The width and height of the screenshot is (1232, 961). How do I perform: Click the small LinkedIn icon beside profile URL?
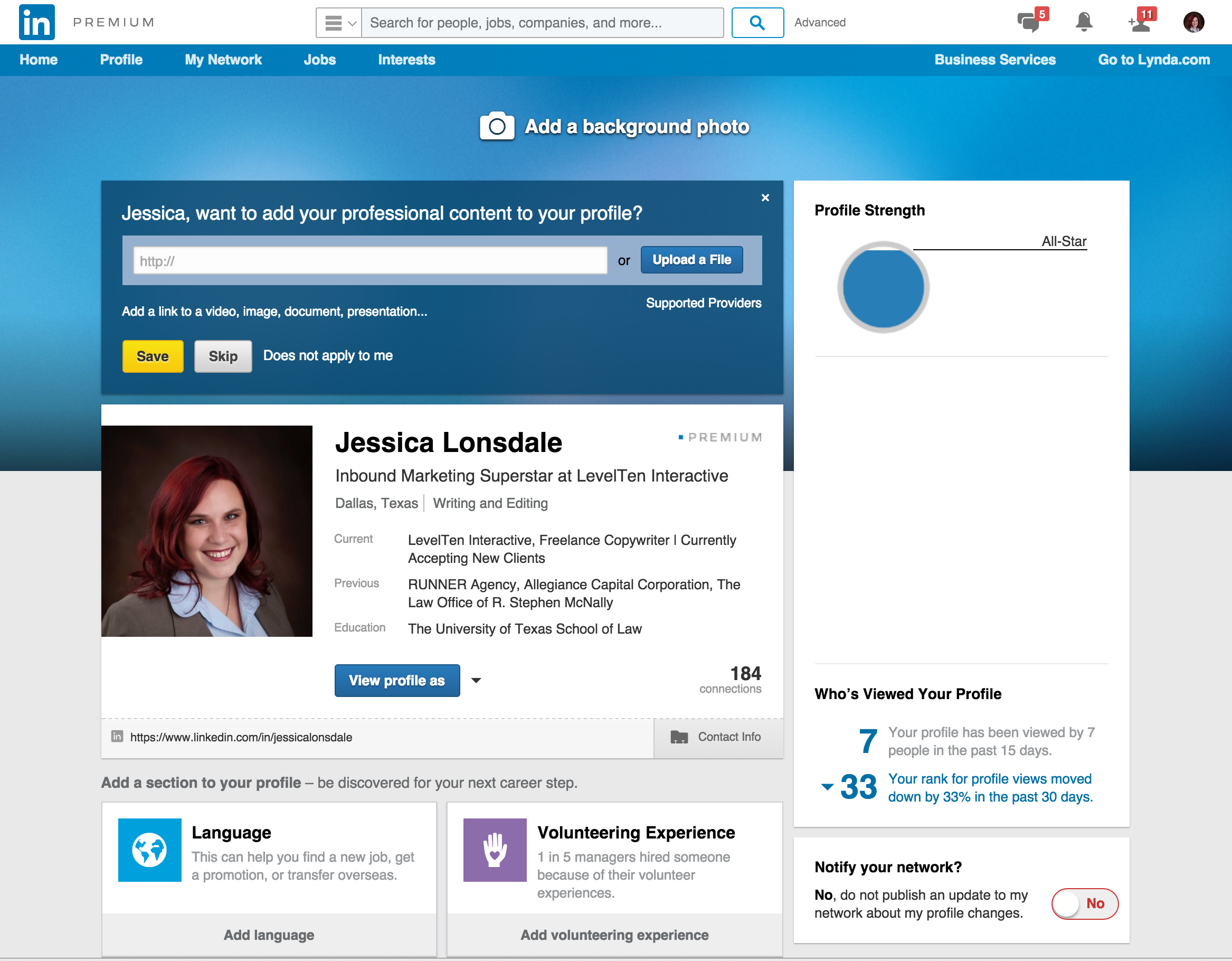(x=117, y=736)
